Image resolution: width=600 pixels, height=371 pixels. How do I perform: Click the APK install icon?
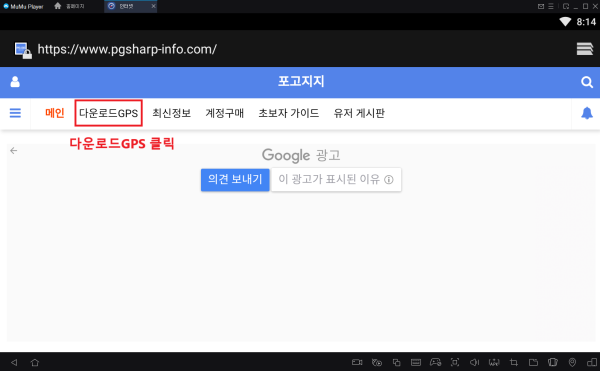[494, 362]
